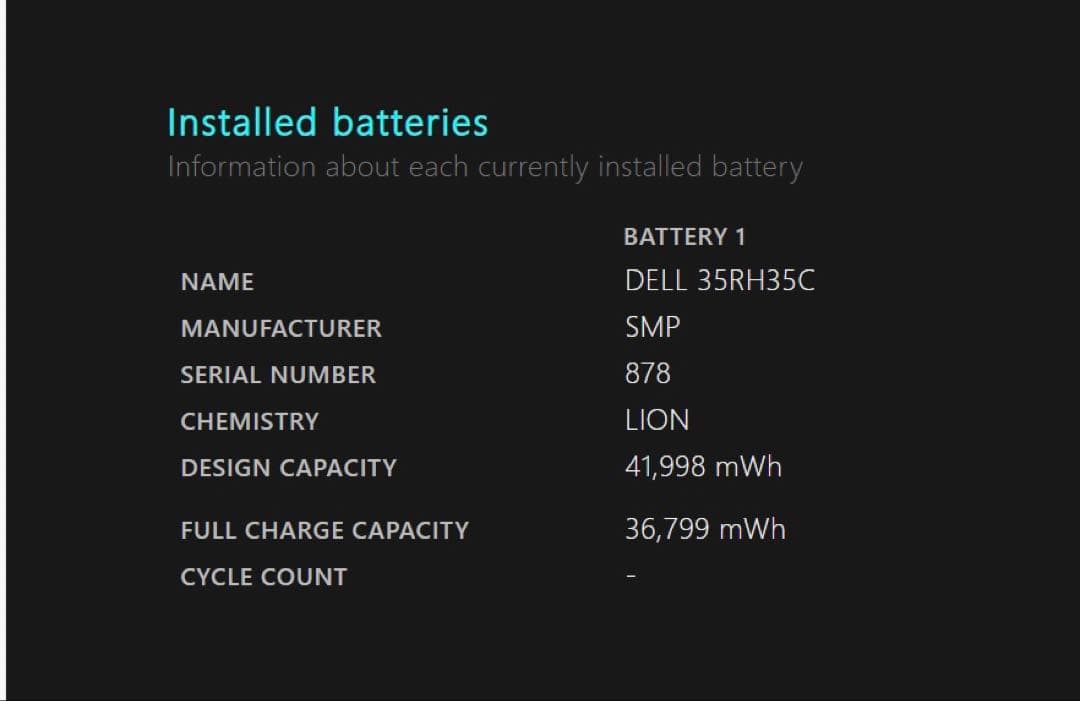Click the CYCLE COUNT row label

pos(263,577)
